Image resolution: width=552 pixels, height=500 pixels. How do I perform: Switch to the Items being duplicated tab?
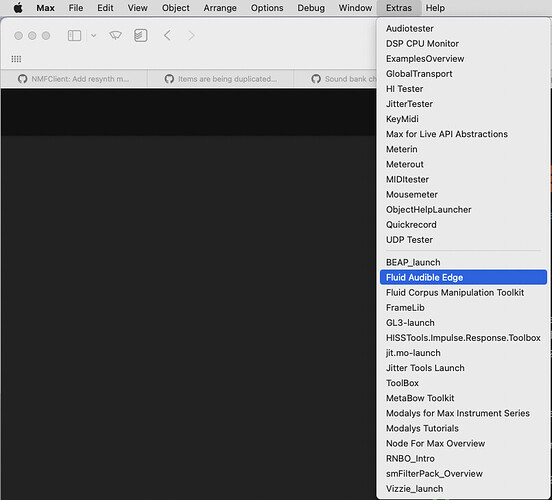pos(221,79)
